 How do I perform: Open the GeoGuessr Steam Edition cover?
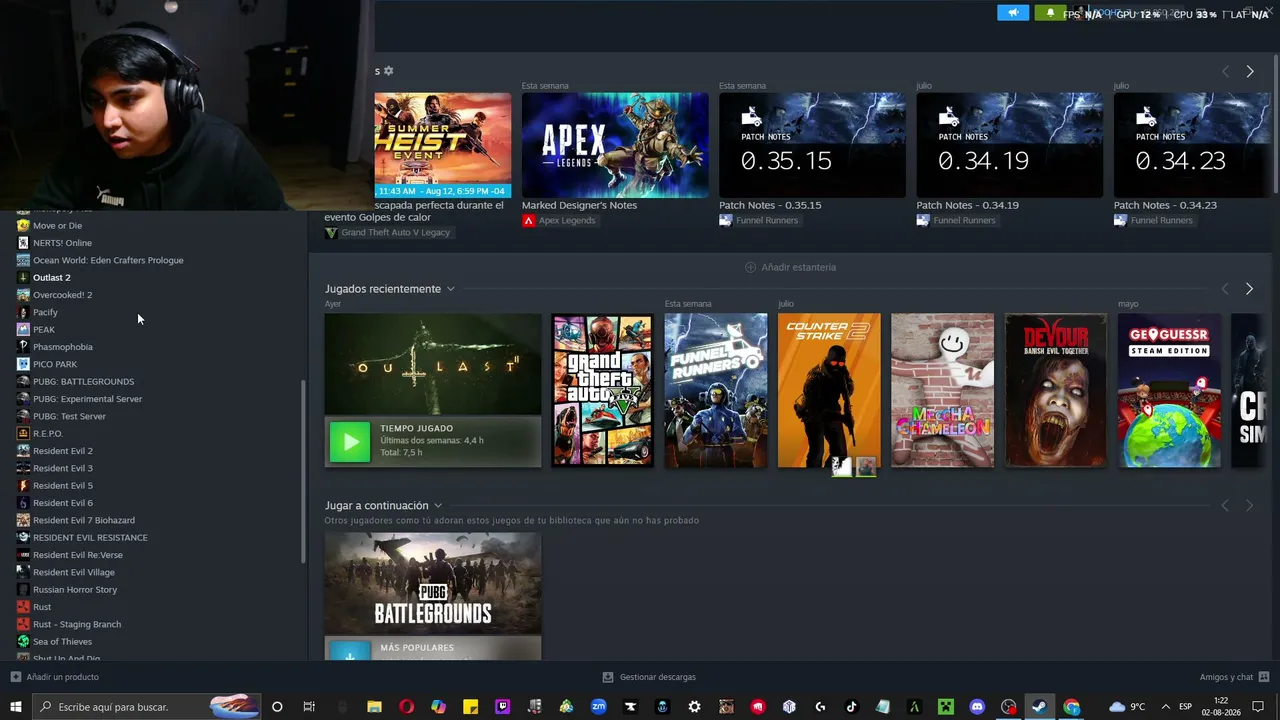coord(1169,390)
